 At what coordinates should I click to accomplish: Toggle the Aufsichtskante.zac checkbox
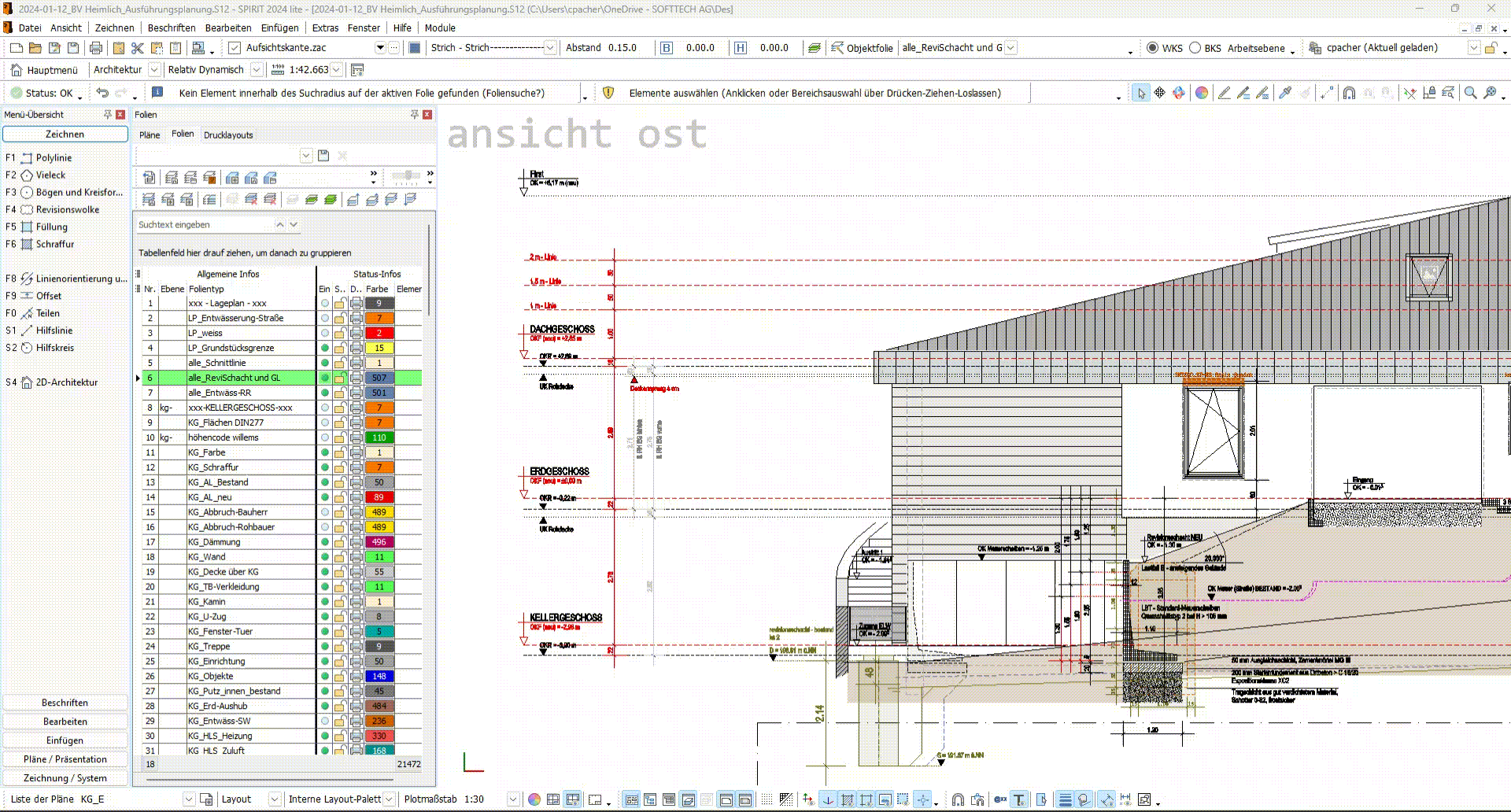click(x=234, y=47)
